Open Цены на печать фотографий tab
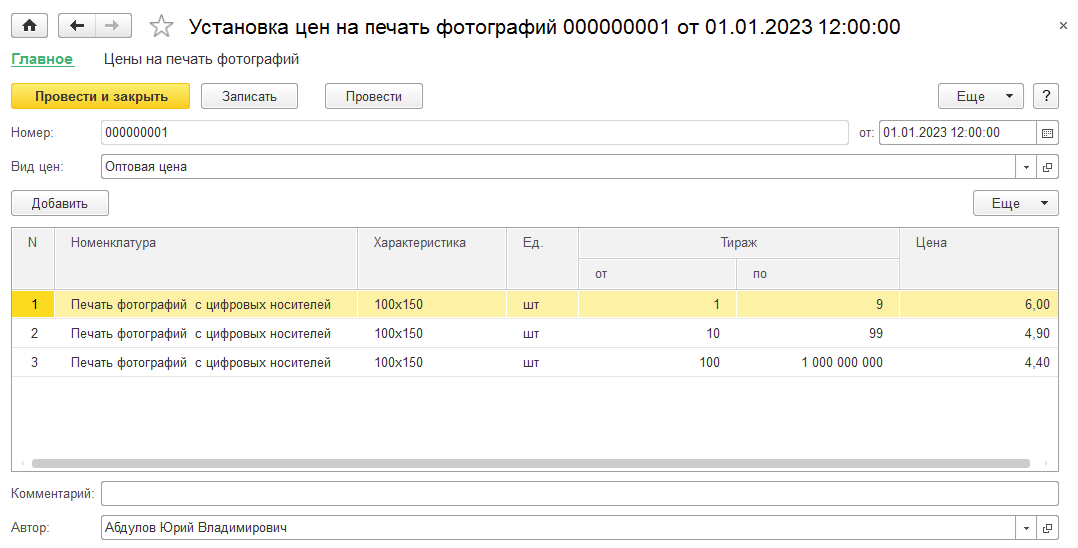Screen dimensions: 1078x548 point(202,59)
